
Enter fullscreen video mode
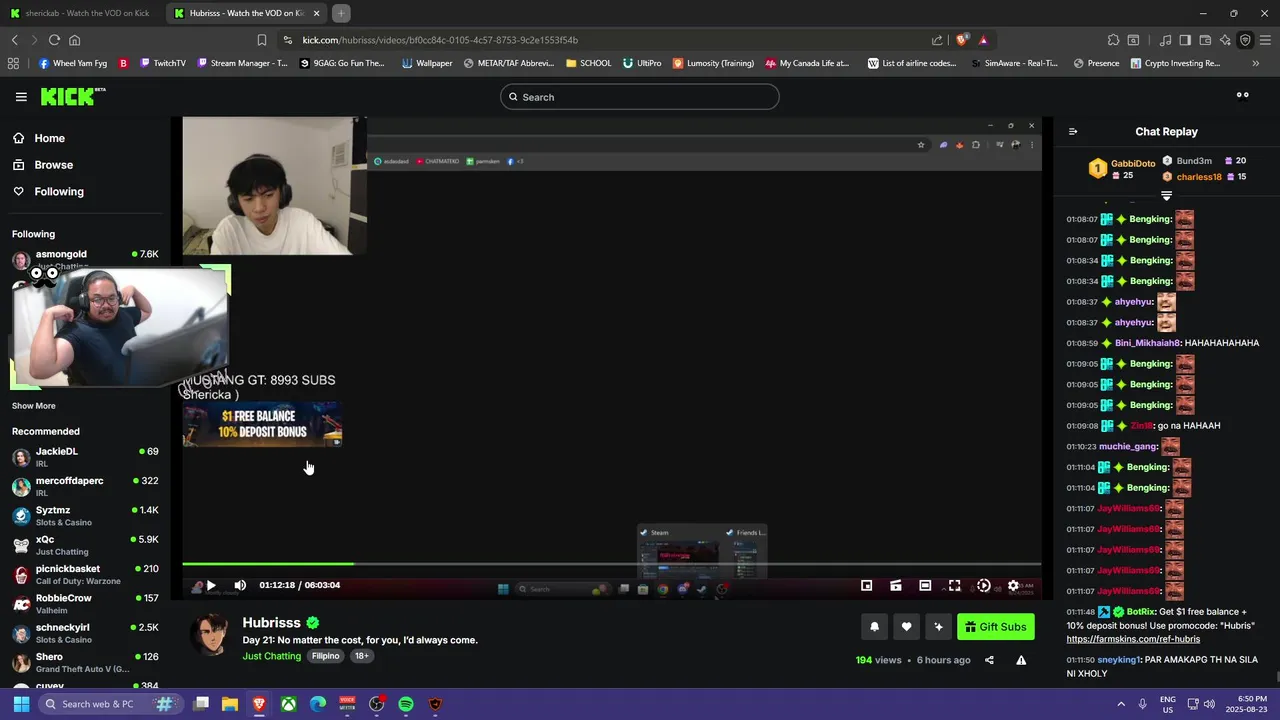pyautogui.click(x=954, y=585)
